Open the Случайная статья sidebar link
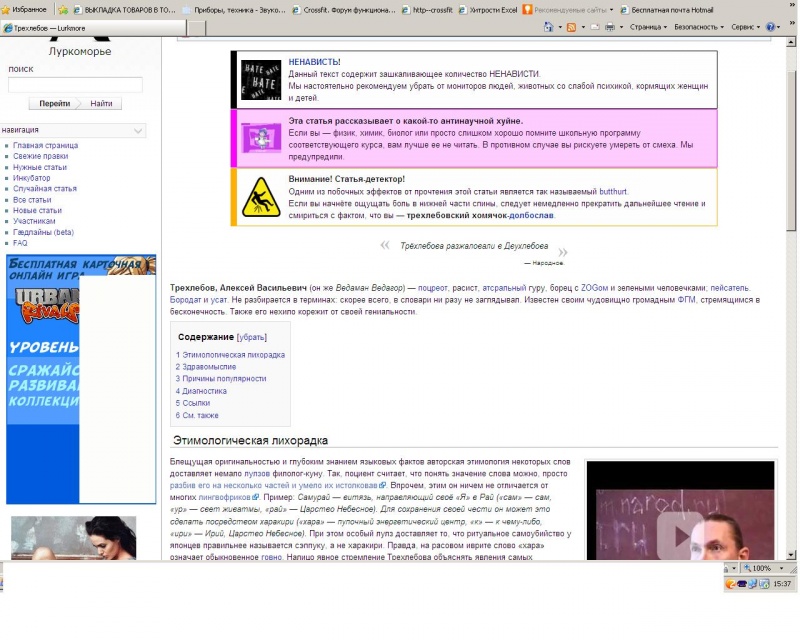 tap(44, 189)
